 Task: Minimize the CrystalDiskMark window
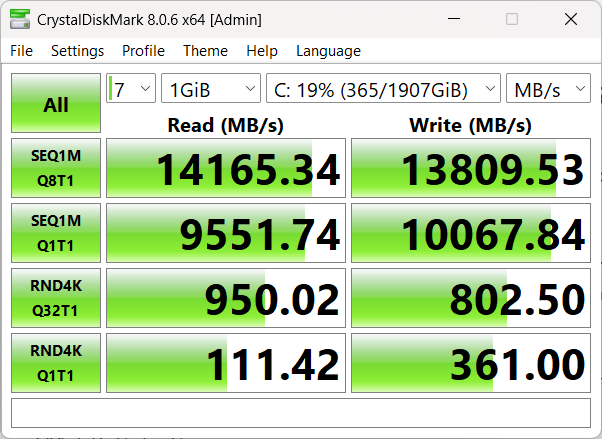coord(454,19)
